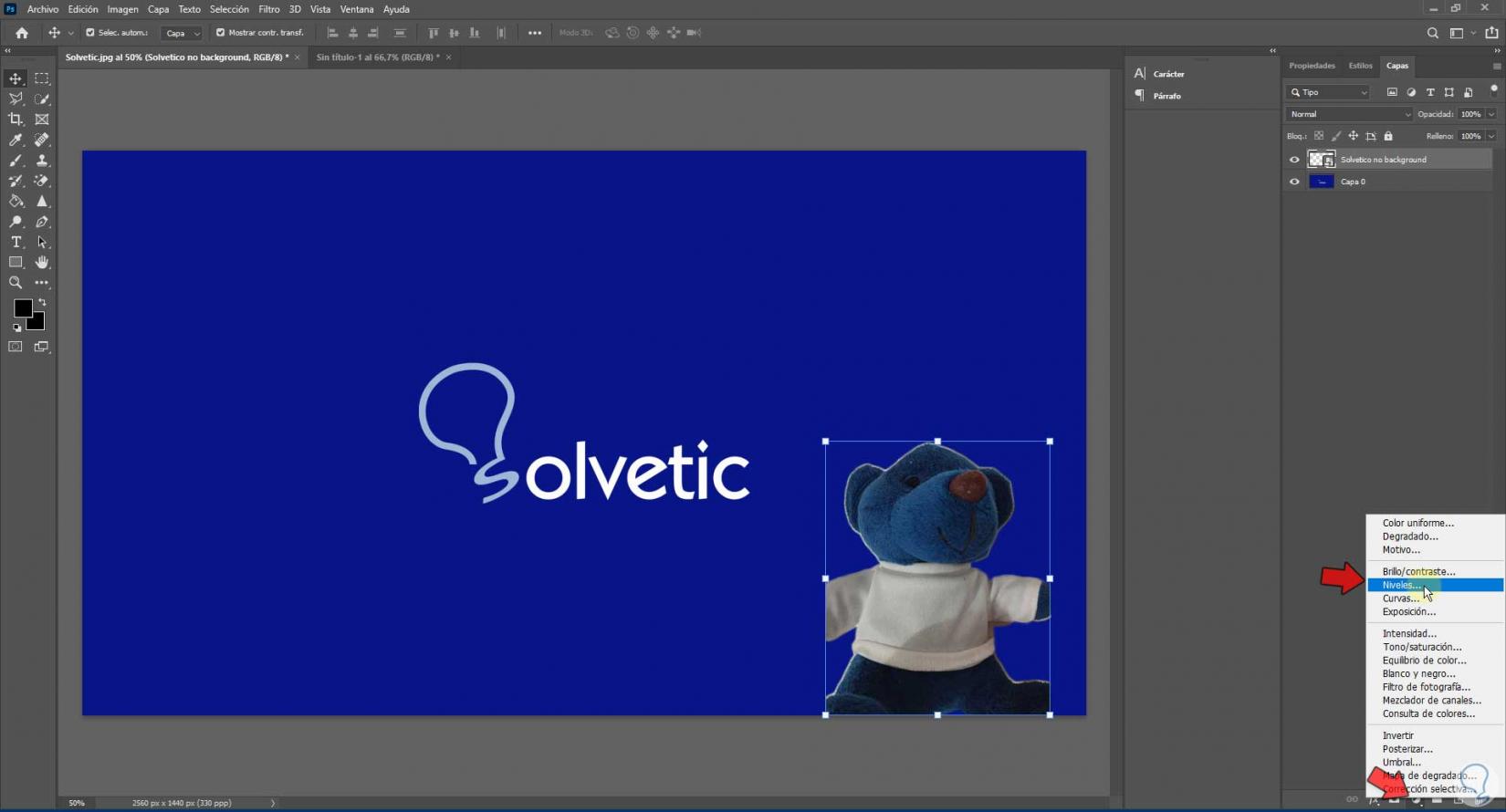Toggle lock image pixels

coord(1336,136)
